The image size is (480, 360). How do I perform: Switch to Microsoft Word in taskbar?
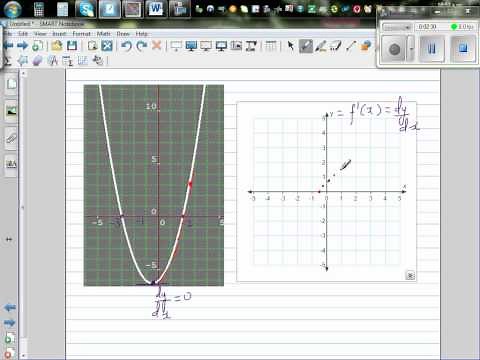[x=155, y=9]
